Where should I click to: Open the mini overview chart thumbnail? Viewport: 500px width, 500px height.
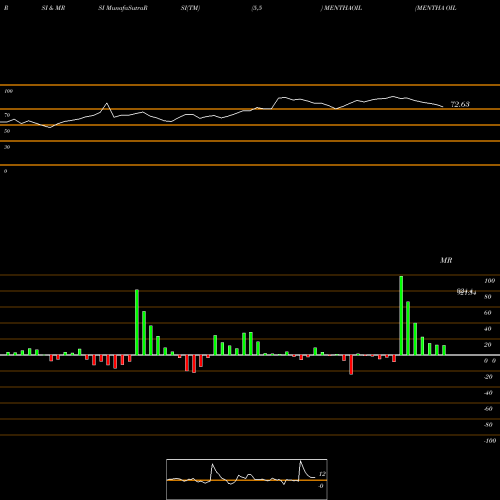(x=247, y=479)
